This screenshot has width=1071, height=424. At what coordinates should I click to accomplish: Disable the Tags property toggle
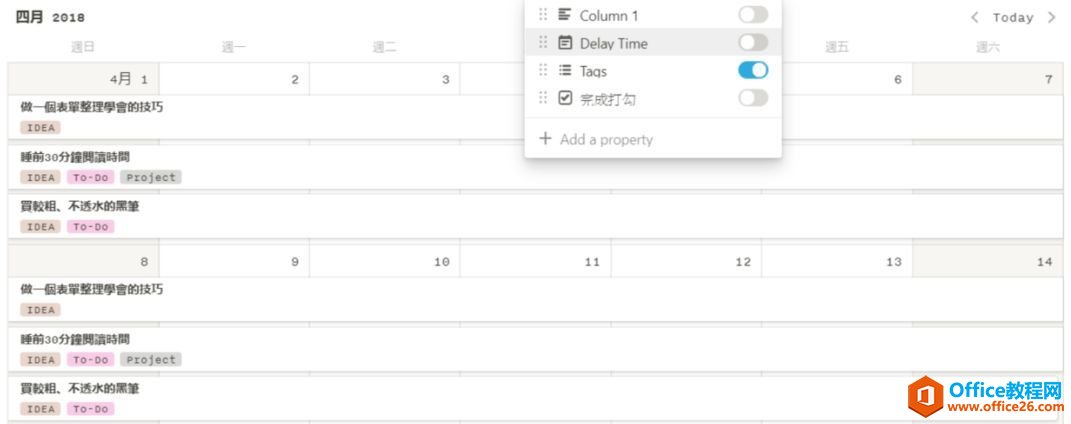(753, 70)
